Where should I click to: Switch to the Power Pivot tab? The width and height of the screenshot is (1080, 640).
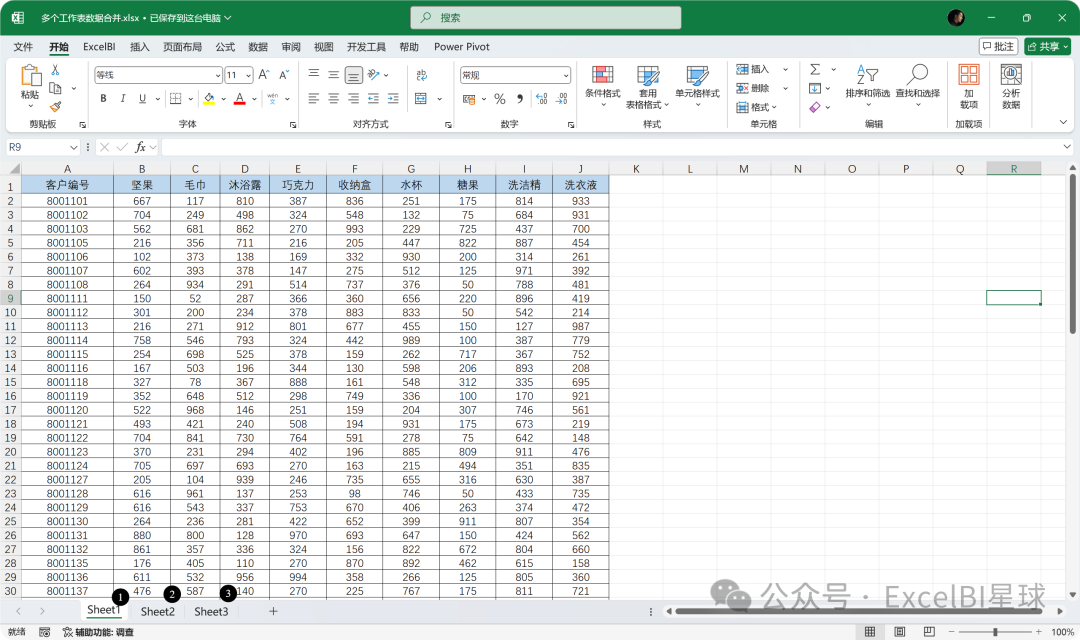(x=461, y=47)
